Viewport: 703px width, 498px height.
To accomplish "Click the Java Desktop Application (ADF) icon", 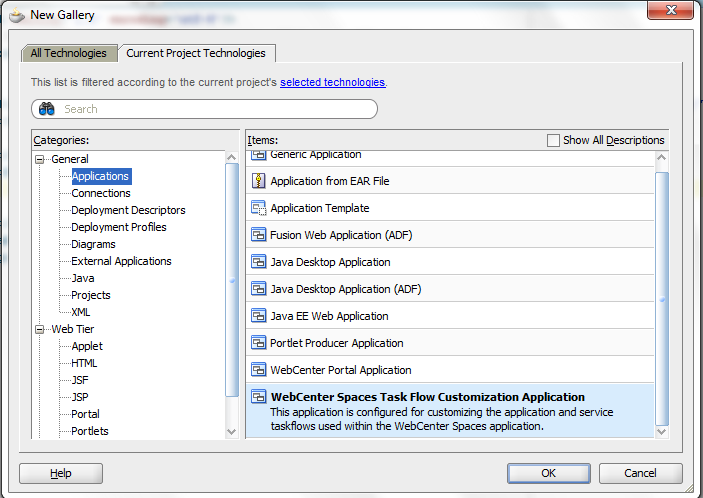I will (x=258, y=289).
